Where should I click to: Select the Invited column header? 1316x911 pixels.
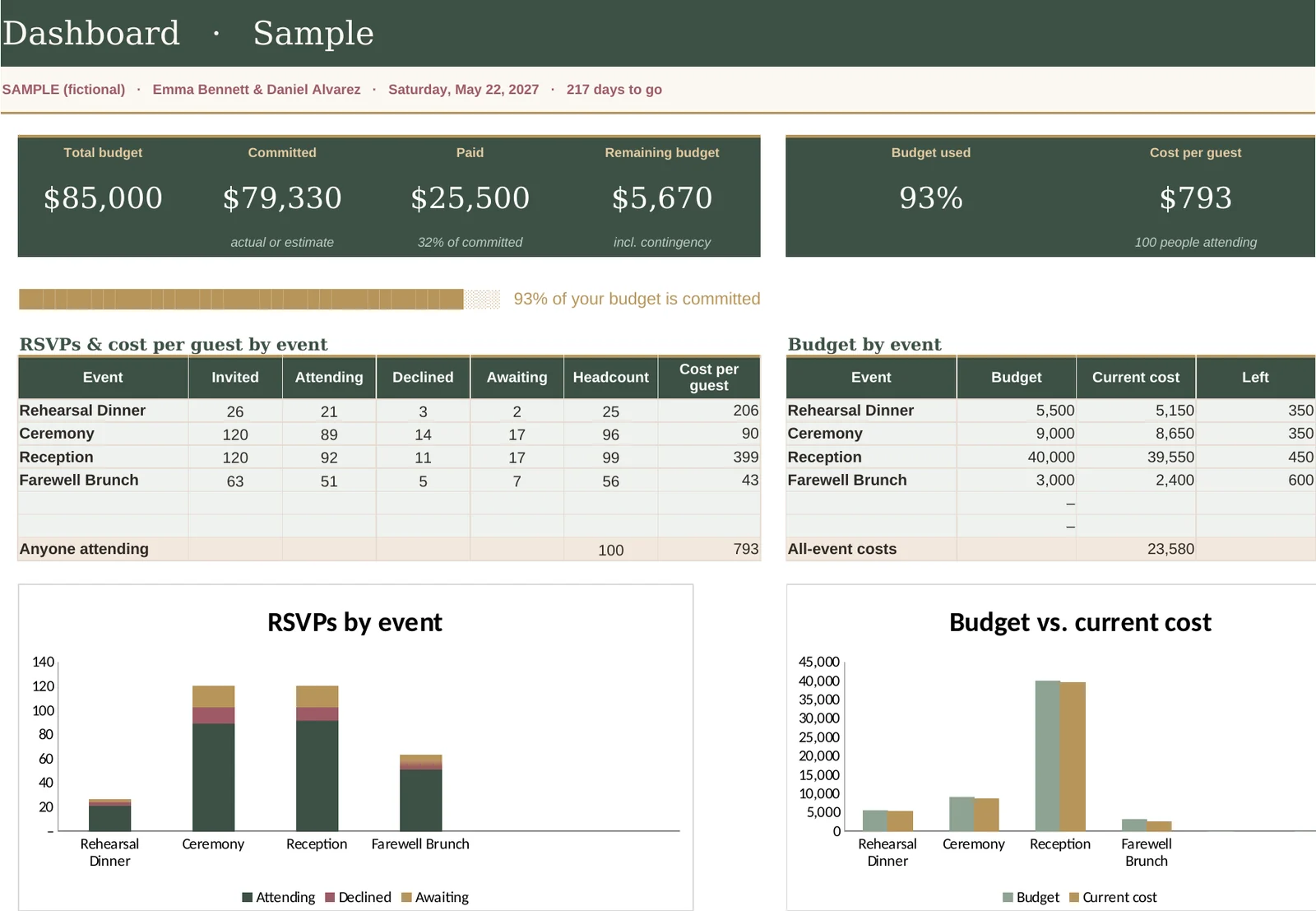[235, 377]
